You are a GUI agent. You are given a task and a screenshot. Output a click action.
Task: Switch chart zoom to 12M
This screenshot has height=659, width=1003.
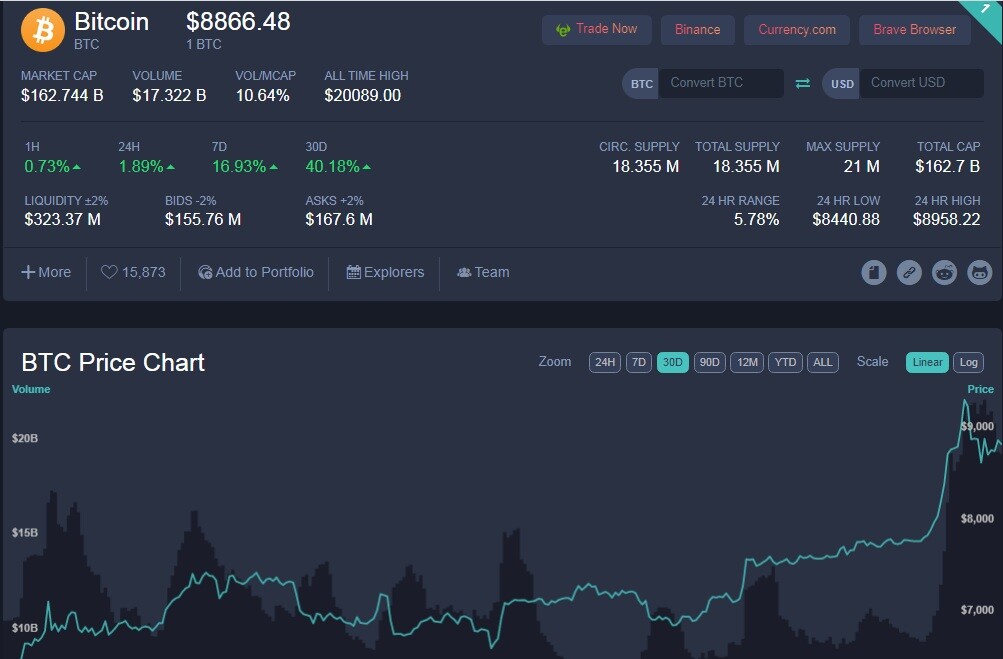point(747,362)
